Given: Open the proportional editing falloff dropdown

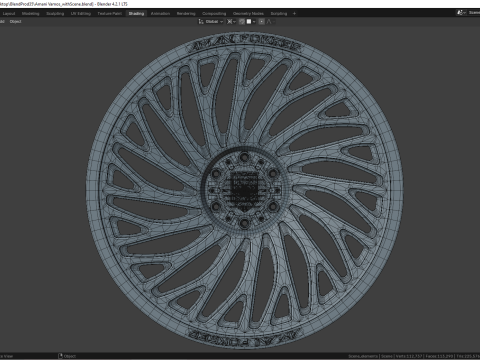Looking at the screenshot, I should pos(271,22).
